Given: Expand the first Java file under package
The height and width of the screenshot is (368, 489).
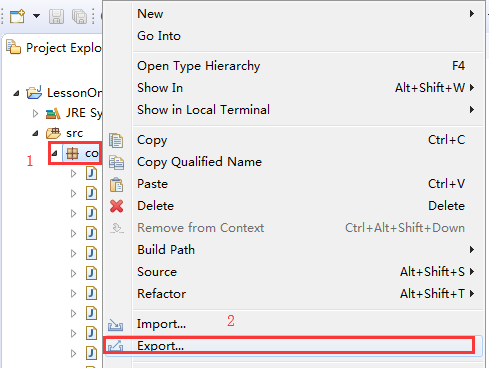Looking at the screenshot, I should pos(73,174).
